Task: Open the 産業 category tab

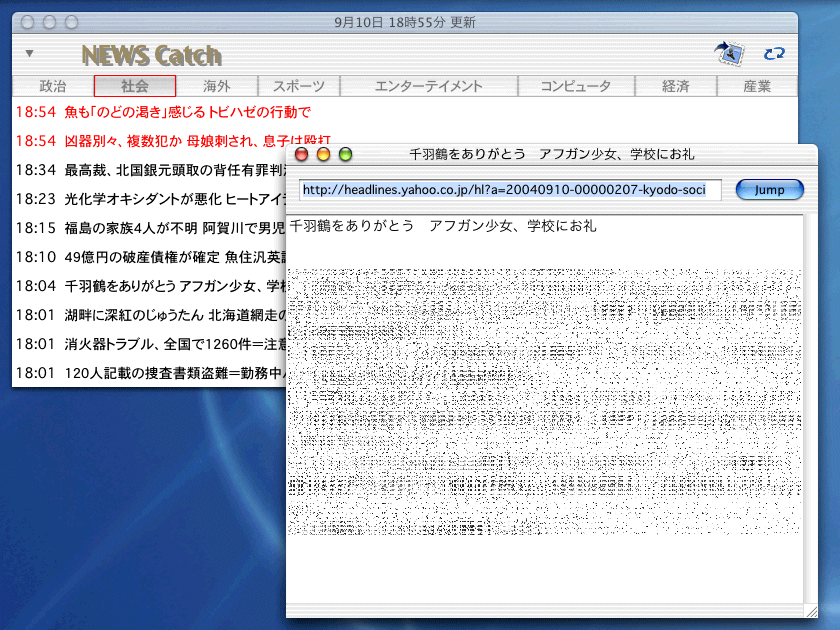Action: coord(757,87)
